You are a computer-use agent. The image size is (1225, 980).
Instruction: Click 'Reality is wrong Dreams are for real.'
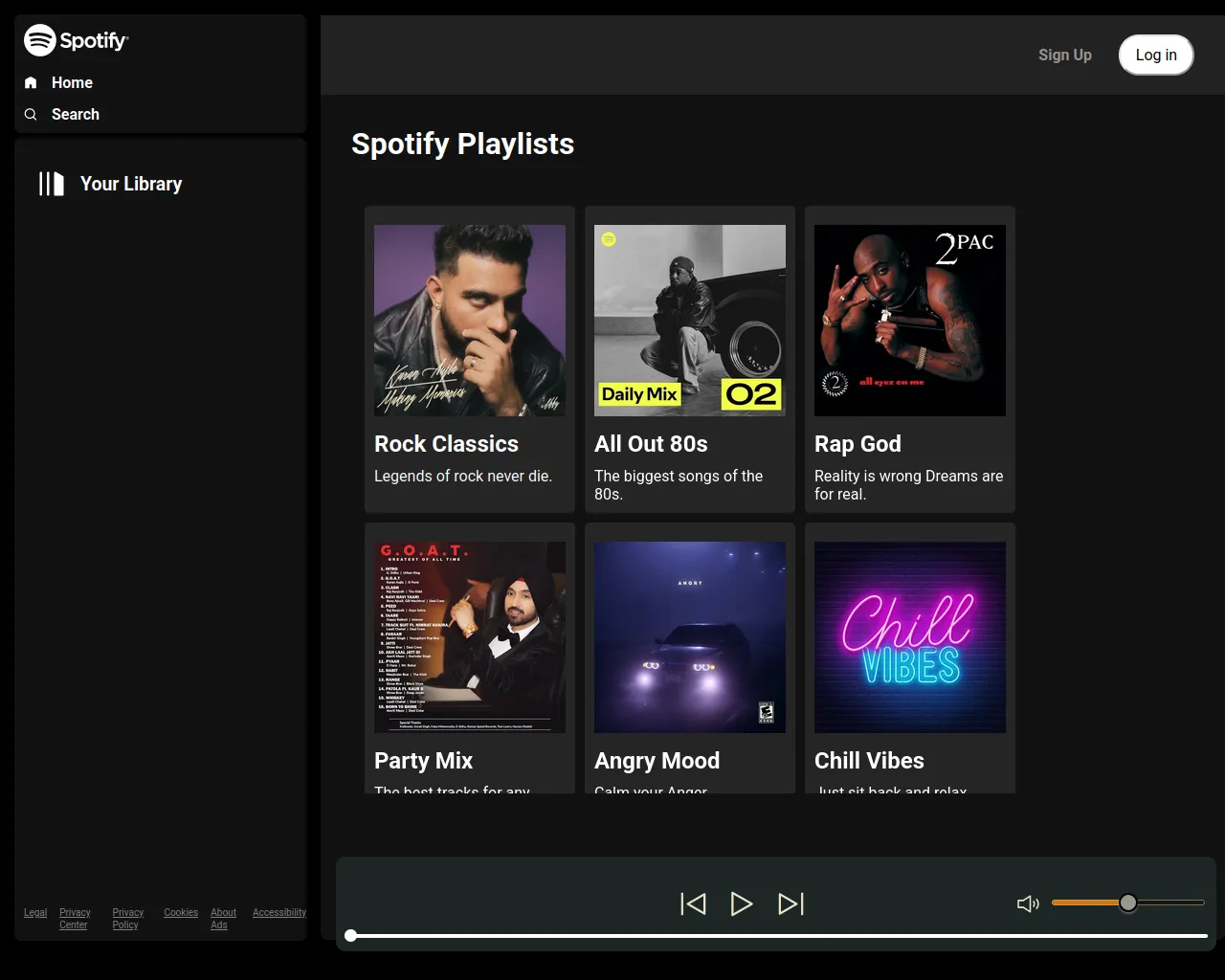coord(909,485)
